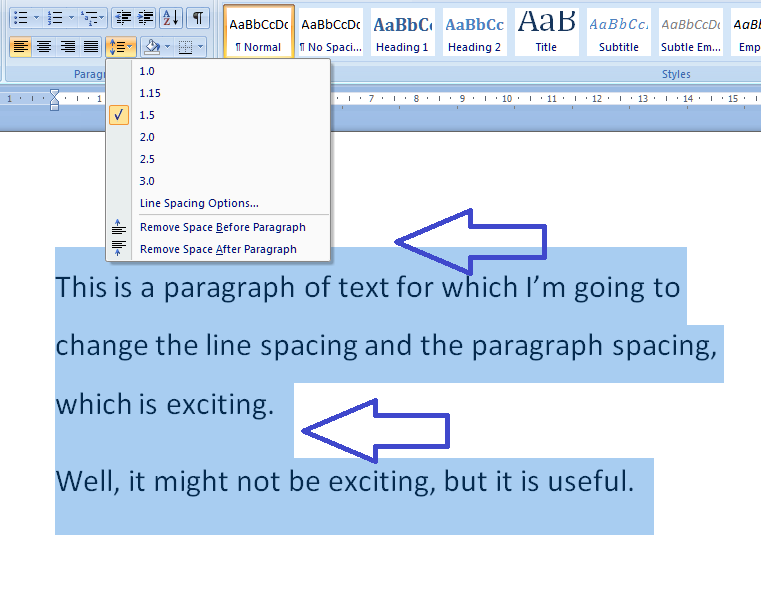Click the line spacing icon button

point(116,46)
